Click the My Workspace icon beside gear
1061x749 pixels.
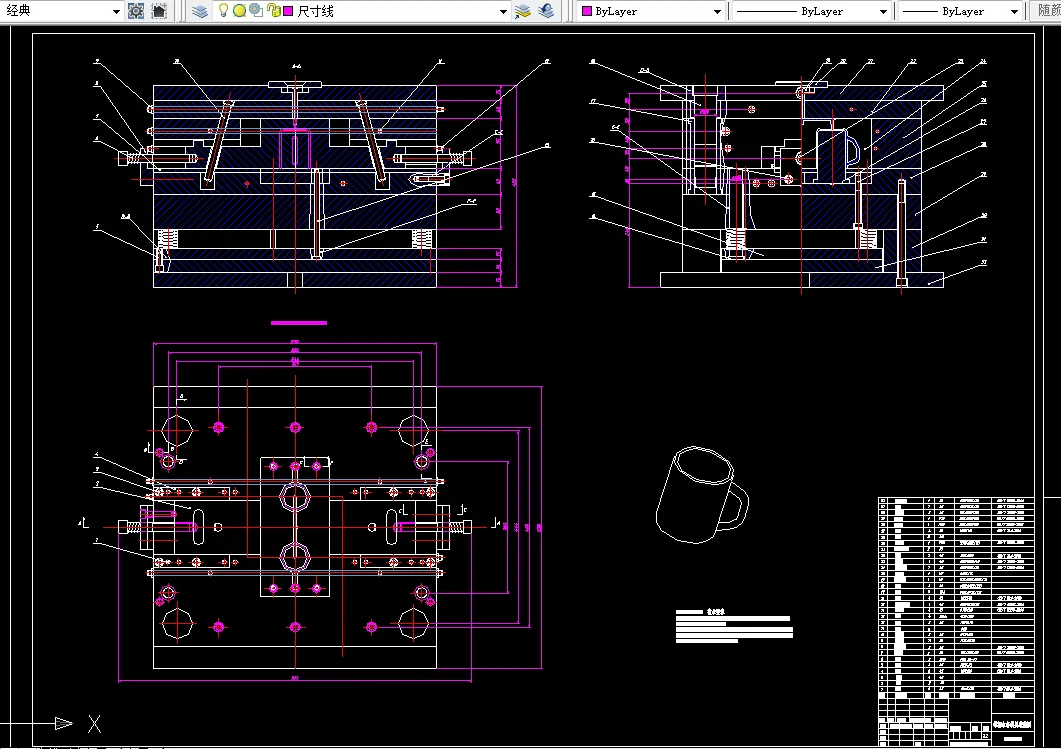click(x=159, y=11)
